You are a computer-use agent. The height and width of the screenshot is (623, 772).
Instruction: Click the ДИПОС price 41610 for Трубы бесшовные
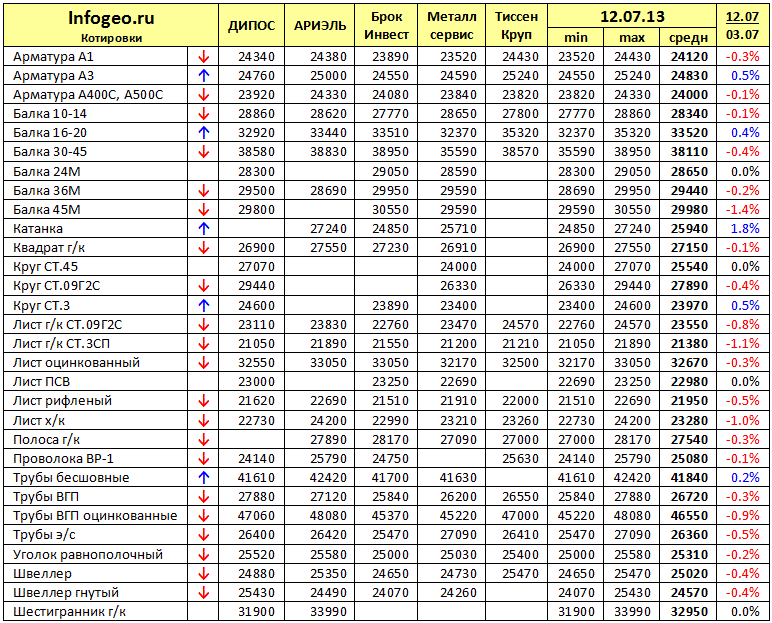(x=257, y=478)
